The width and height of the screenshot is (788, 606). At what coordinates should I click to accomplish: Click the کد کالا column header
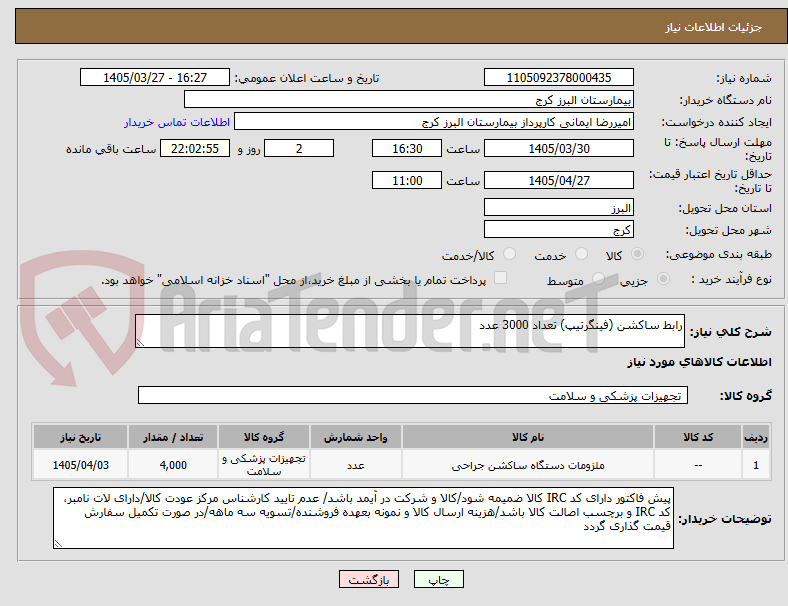click(698, 437)
